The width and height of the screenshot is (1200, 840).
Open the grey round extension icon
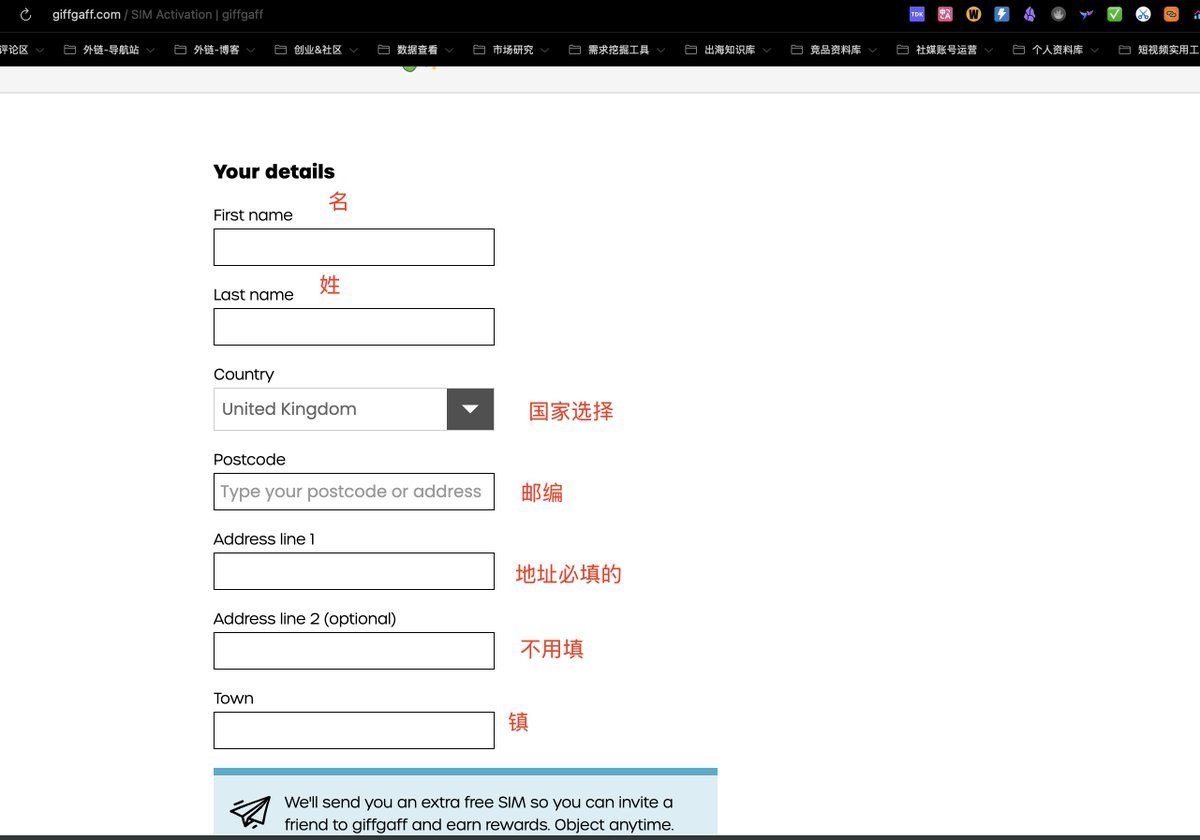pos(1058,14)
